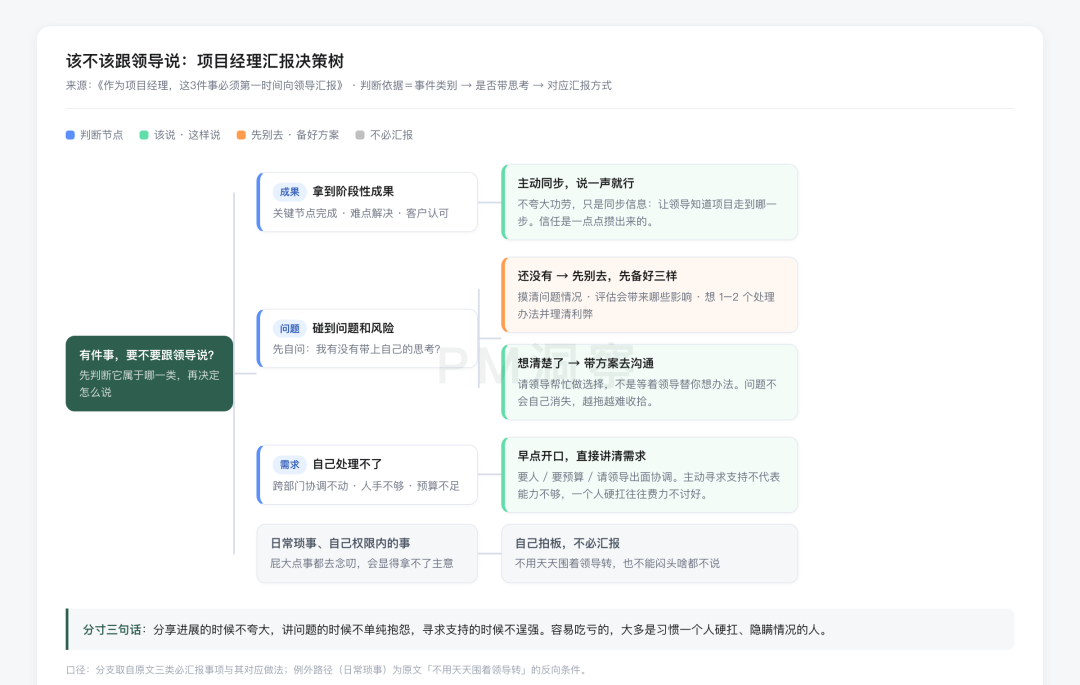Screen dimensions: 1080x685
Task: Click text 不用天天围着领导转，也不能闷头啥都不说
Action: click(618, 563)
